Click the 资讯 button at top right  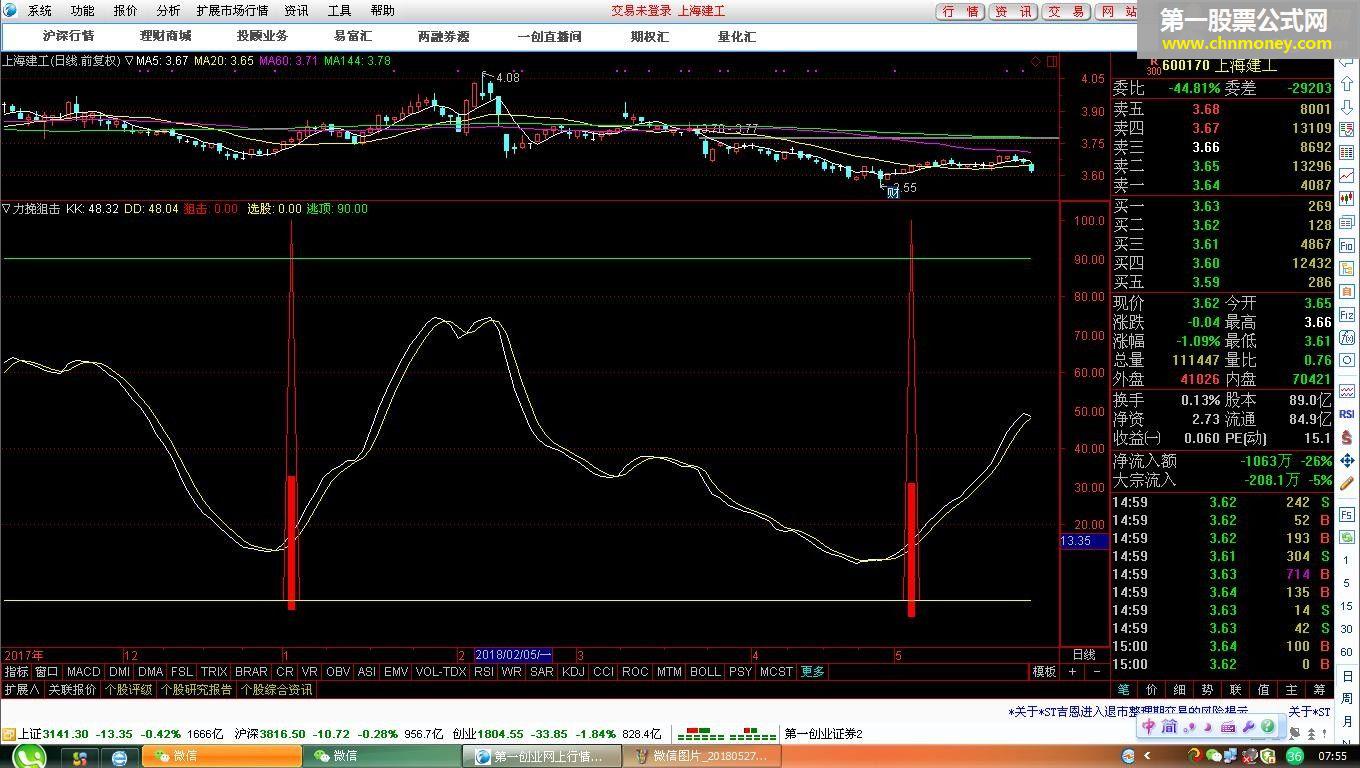(1013, 12)
